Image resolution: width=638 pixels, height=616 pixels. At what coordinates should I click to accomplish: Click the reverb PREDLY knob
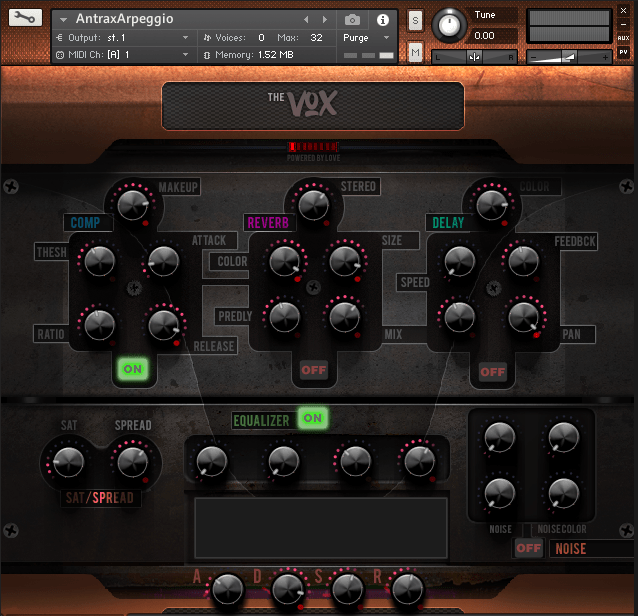point(284,317)
